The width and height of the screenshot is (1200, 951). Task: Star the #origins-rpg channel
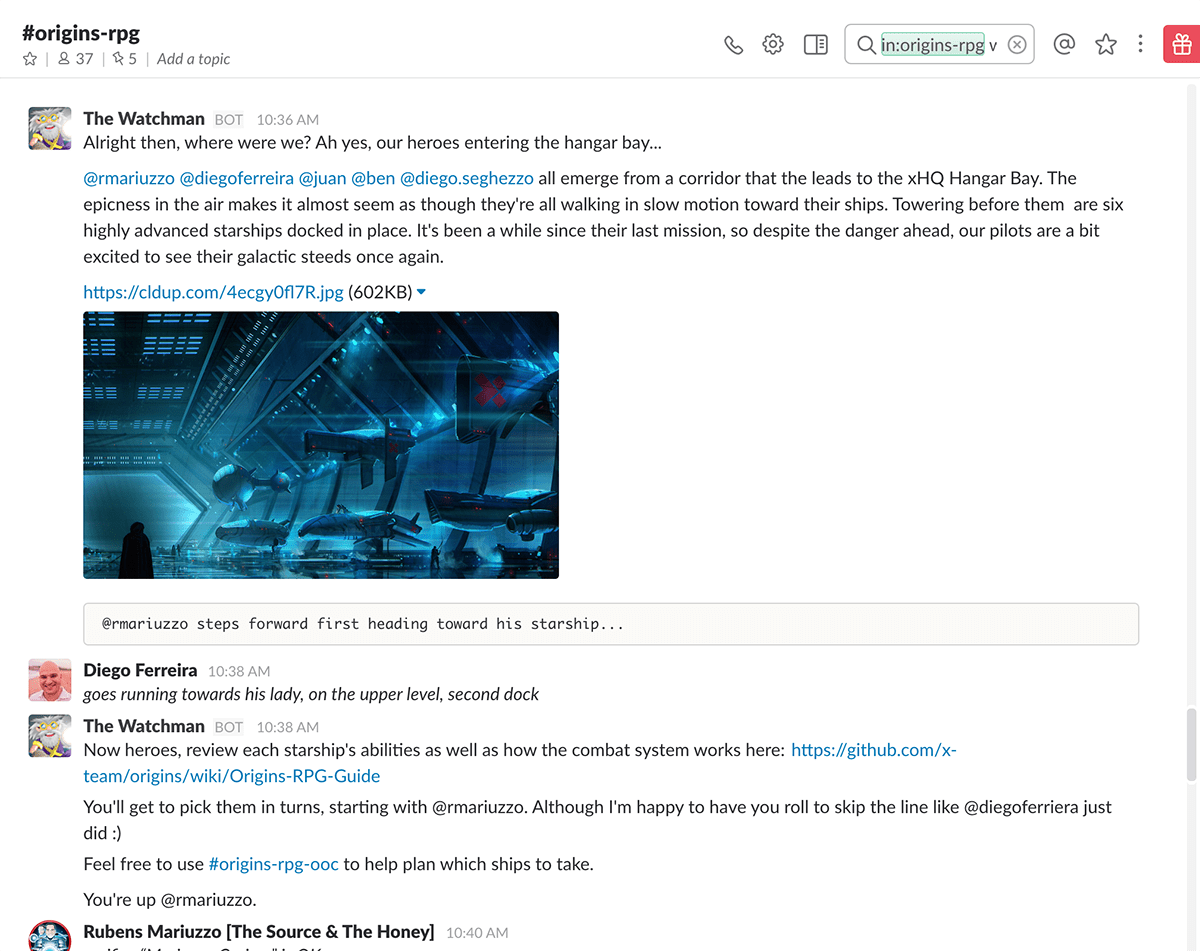(x=30, y=59)
